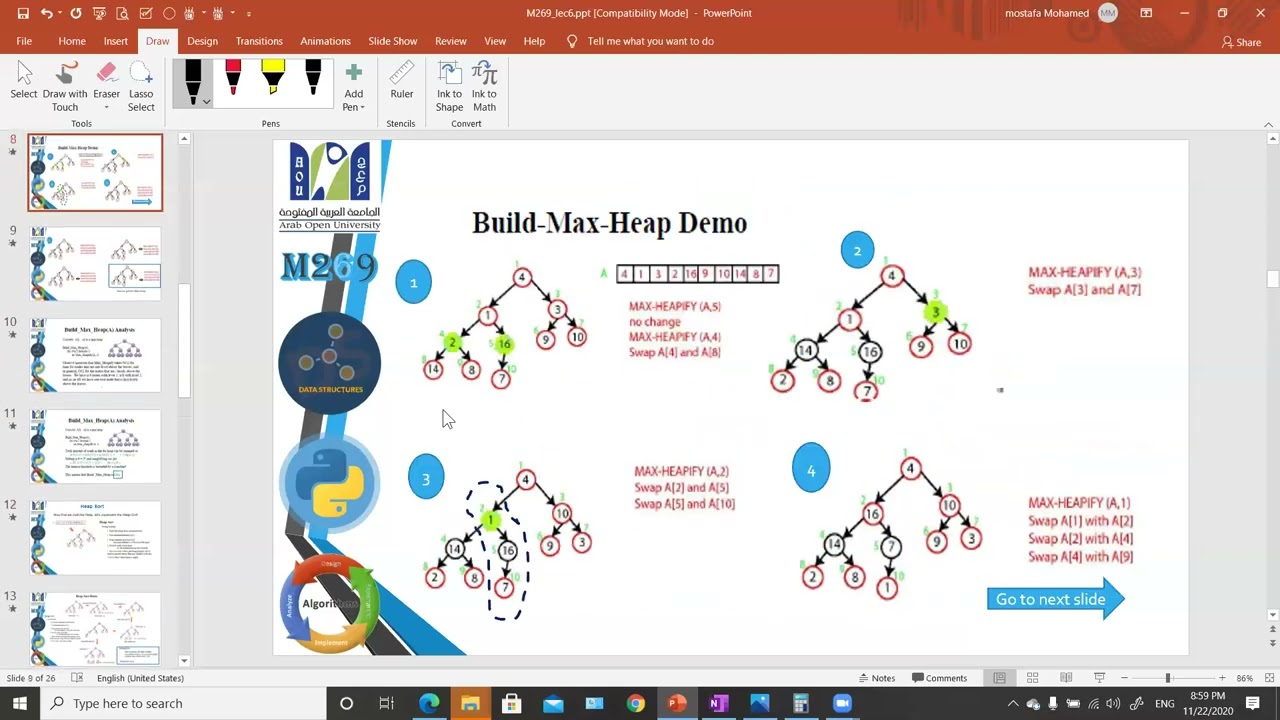Image resolution: width=1280 pixels, height=720 pixels.
Task: Select slide 11 thumbnail
Action: 95,446
